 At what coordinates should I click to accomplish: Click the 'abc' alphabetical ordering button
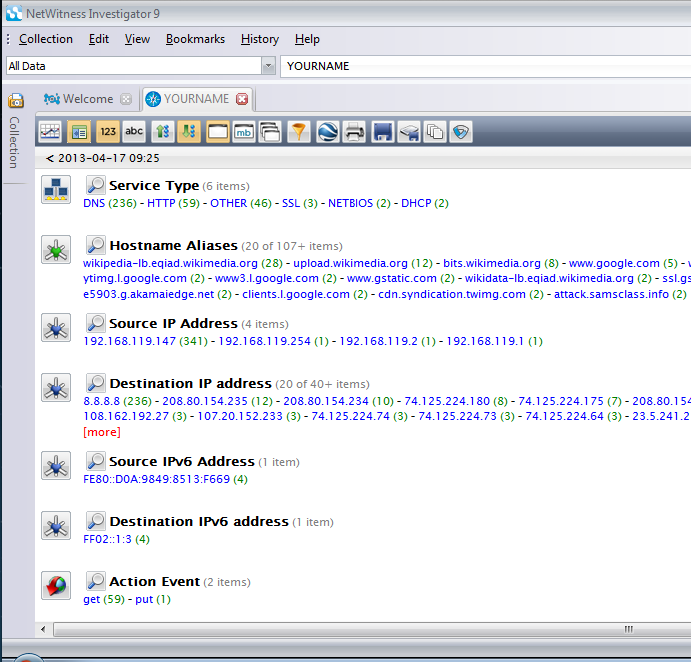click(134, 131)
